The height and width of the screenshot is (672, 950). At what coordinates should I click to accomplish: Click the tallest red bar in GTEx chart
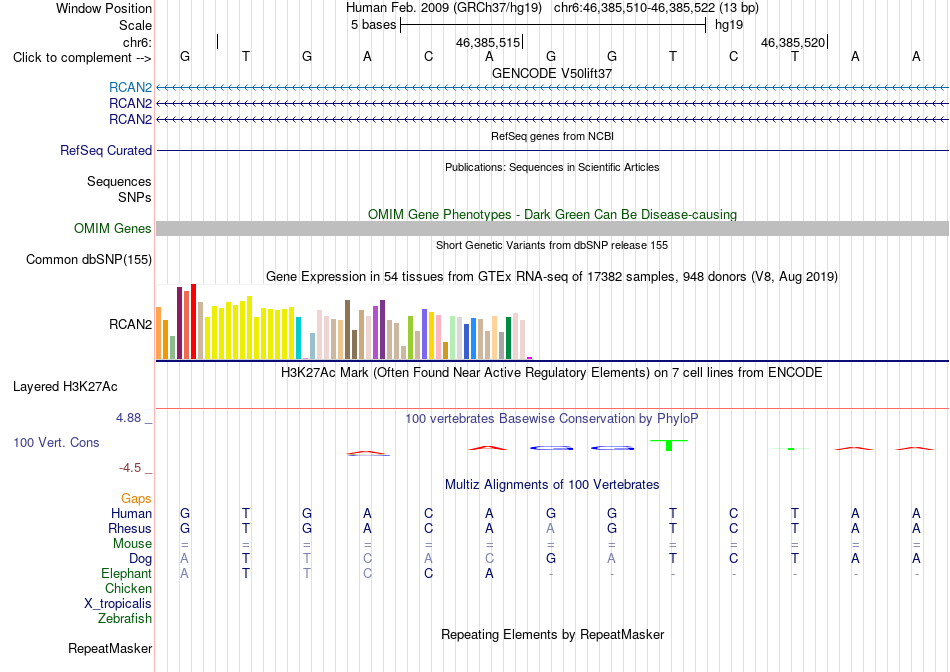[x=193, y=321]
